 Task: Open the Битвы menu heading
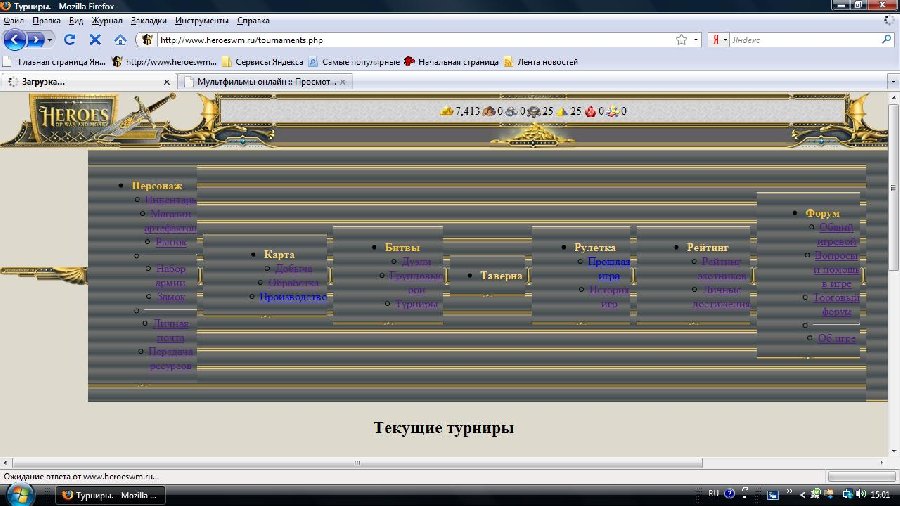click(x=402, y=247)
